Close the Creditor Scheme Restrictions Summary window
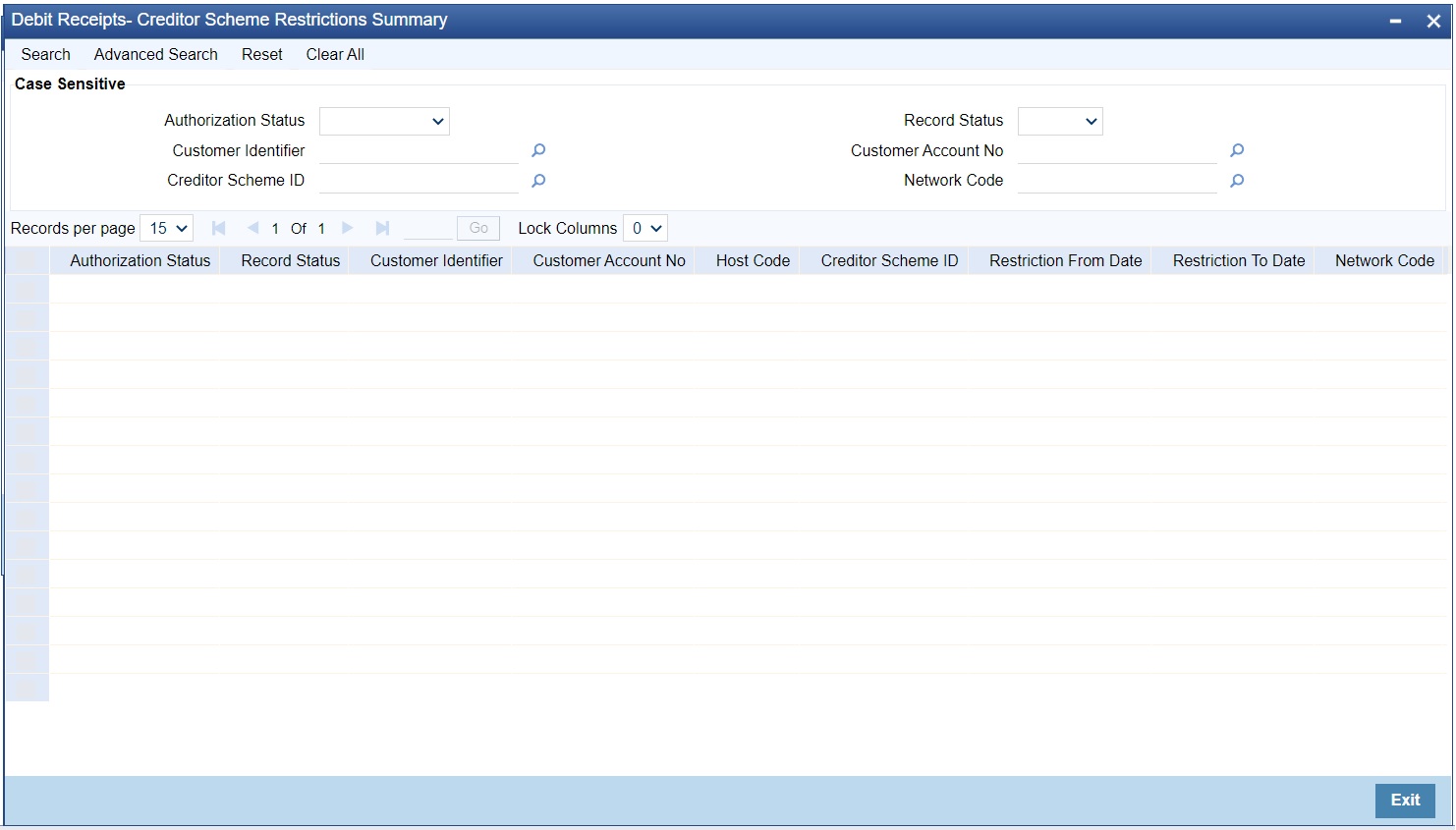The image size is (1456, 830). (x=1433, y=21)
